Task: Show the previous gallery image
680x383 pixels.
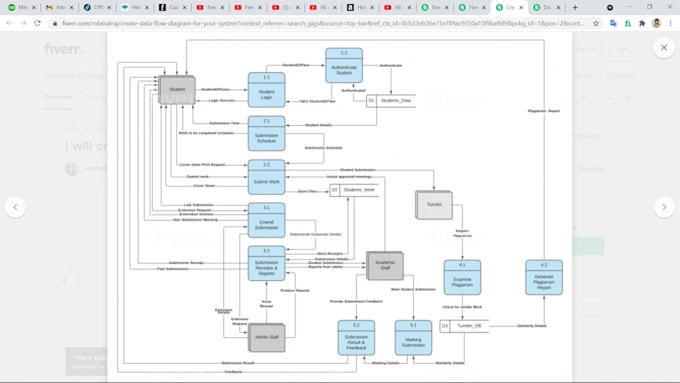Action: point(16,207)
